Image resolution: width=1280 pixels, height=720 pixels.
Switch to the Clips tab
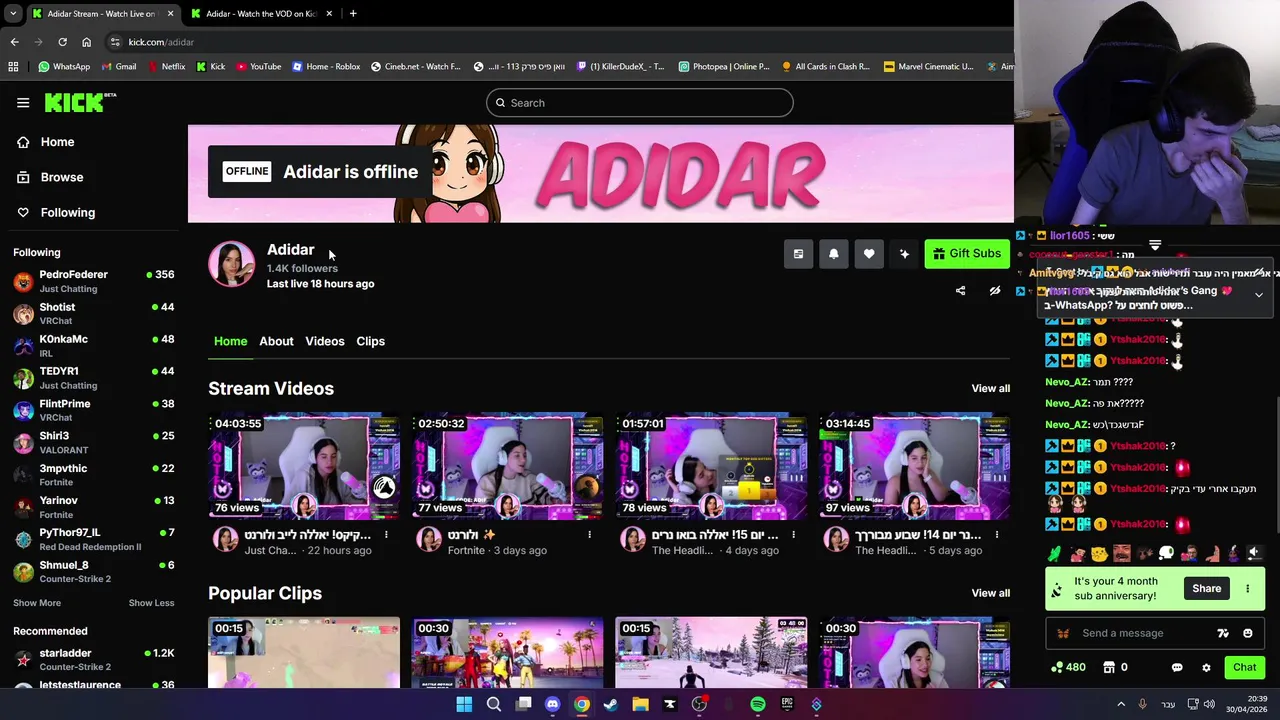(x=370, y=341)
